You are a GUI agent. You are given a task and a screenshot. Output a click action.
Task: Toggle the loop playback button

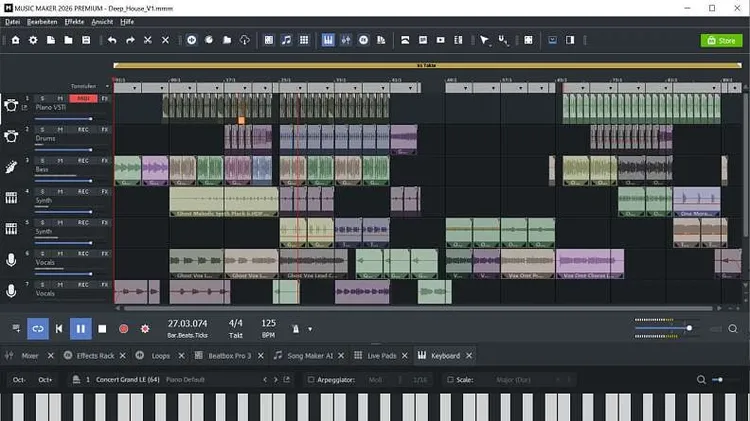point(38,328)
